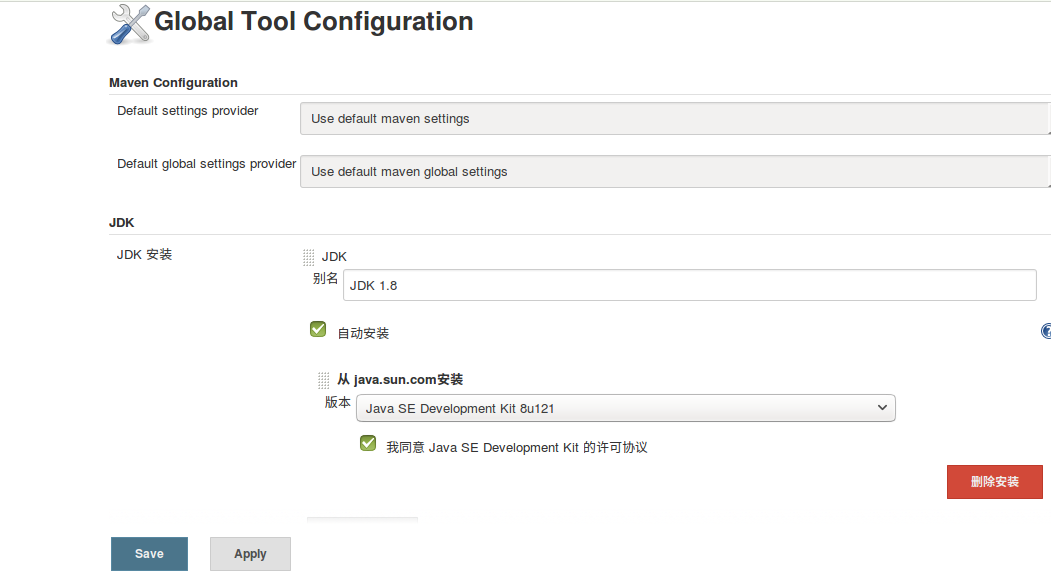Image resolution: width=1051 pixels, height=577 pixels.
Task: Click the 从 java.sun.com安装 installer title
Action: (400, 379)
